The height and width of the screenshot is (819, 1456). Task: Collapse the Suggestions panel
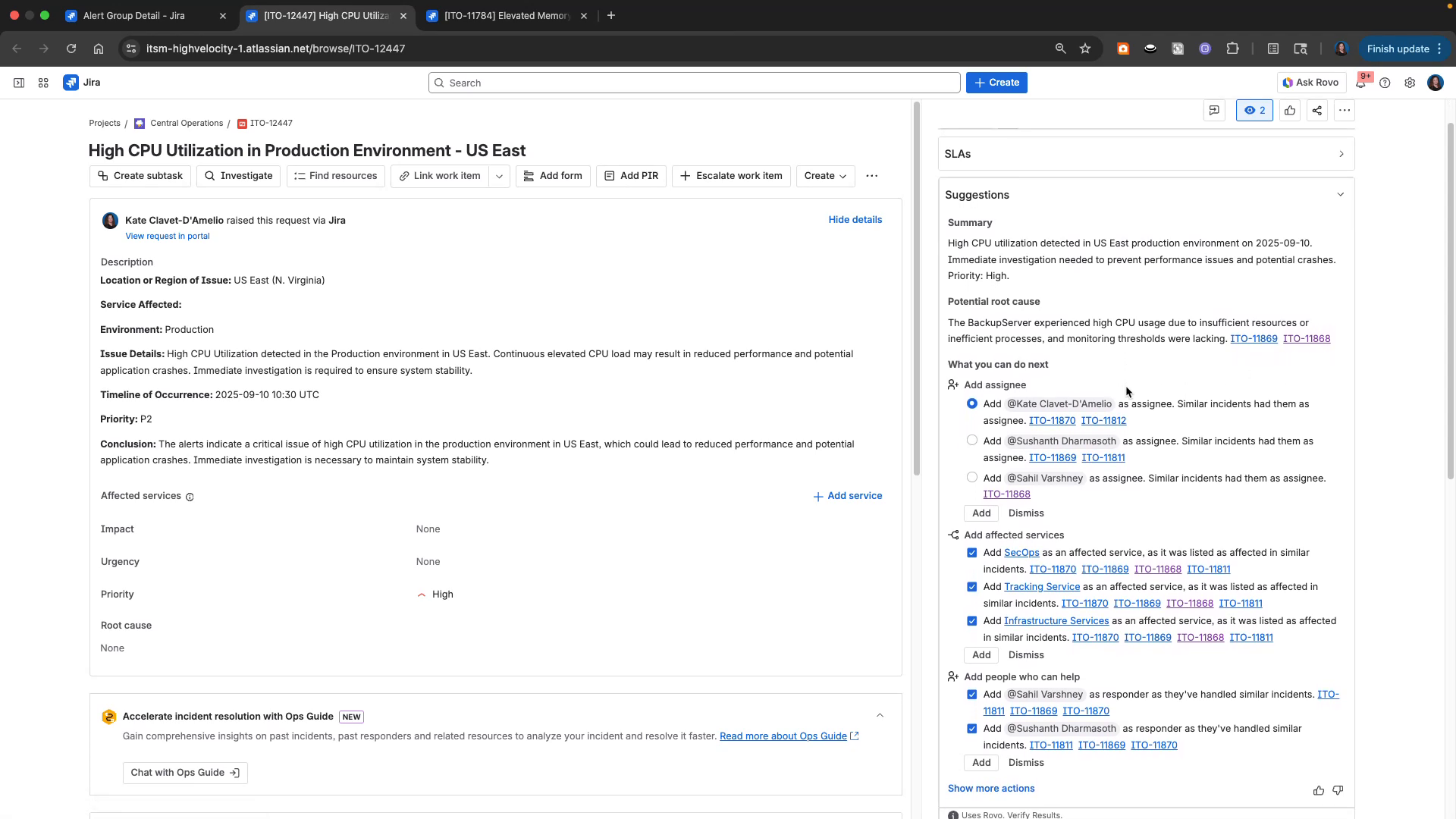[1341, 194]
